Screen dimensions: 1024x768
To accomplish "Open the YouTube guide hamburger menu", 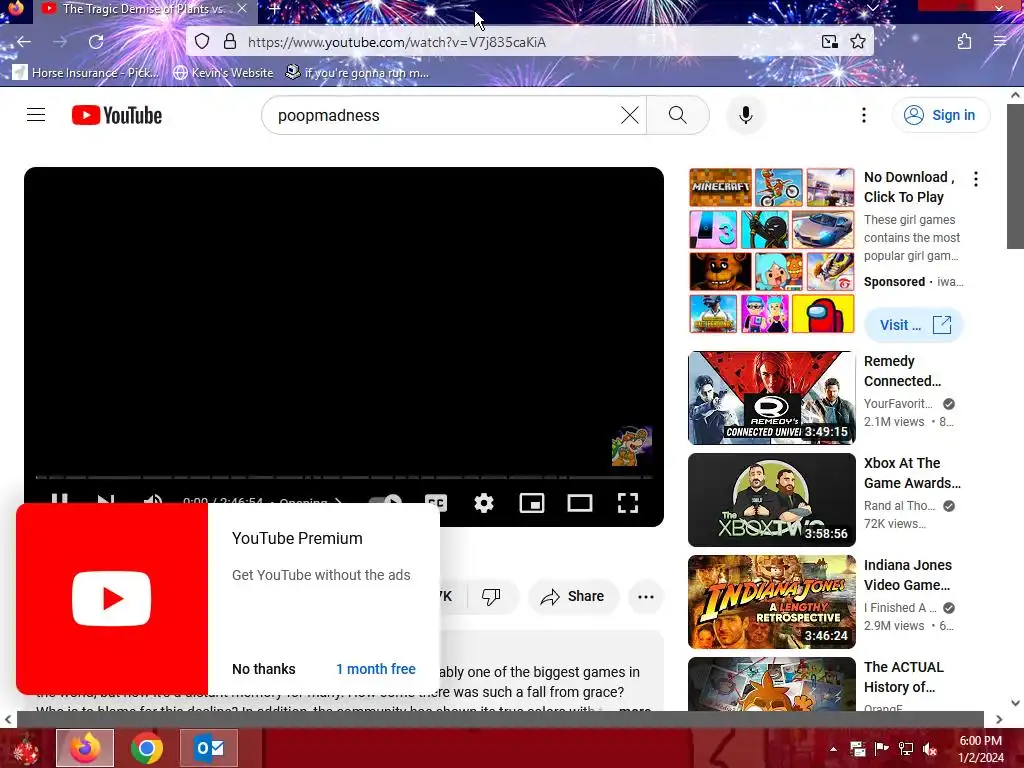I will click(x=36, y=115).
